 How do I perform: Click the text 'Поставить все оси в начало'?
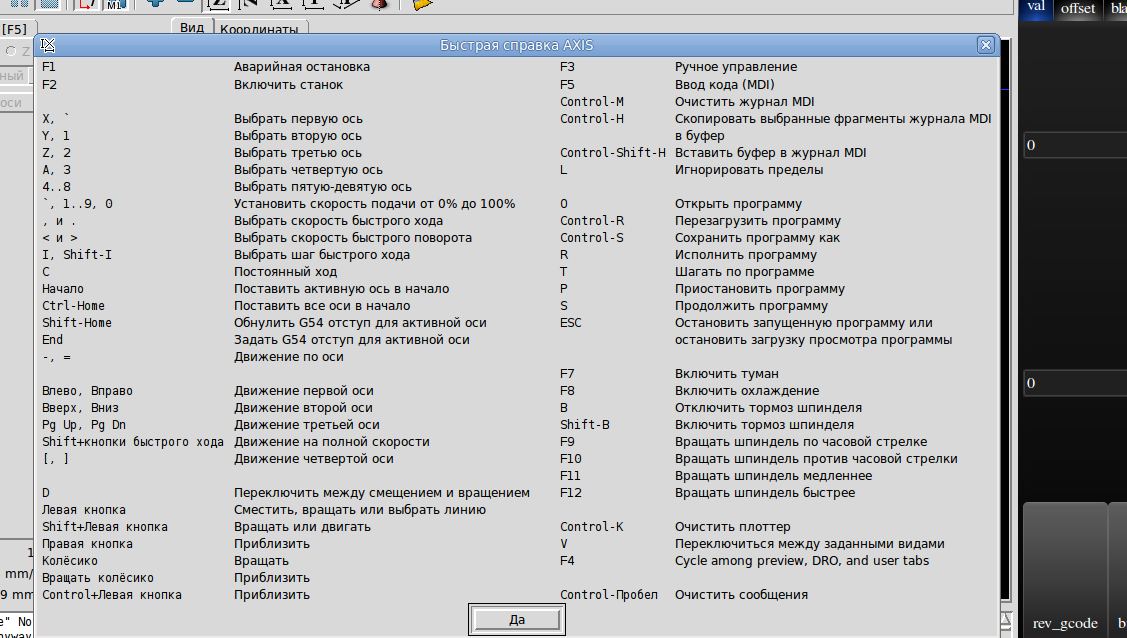322,306
